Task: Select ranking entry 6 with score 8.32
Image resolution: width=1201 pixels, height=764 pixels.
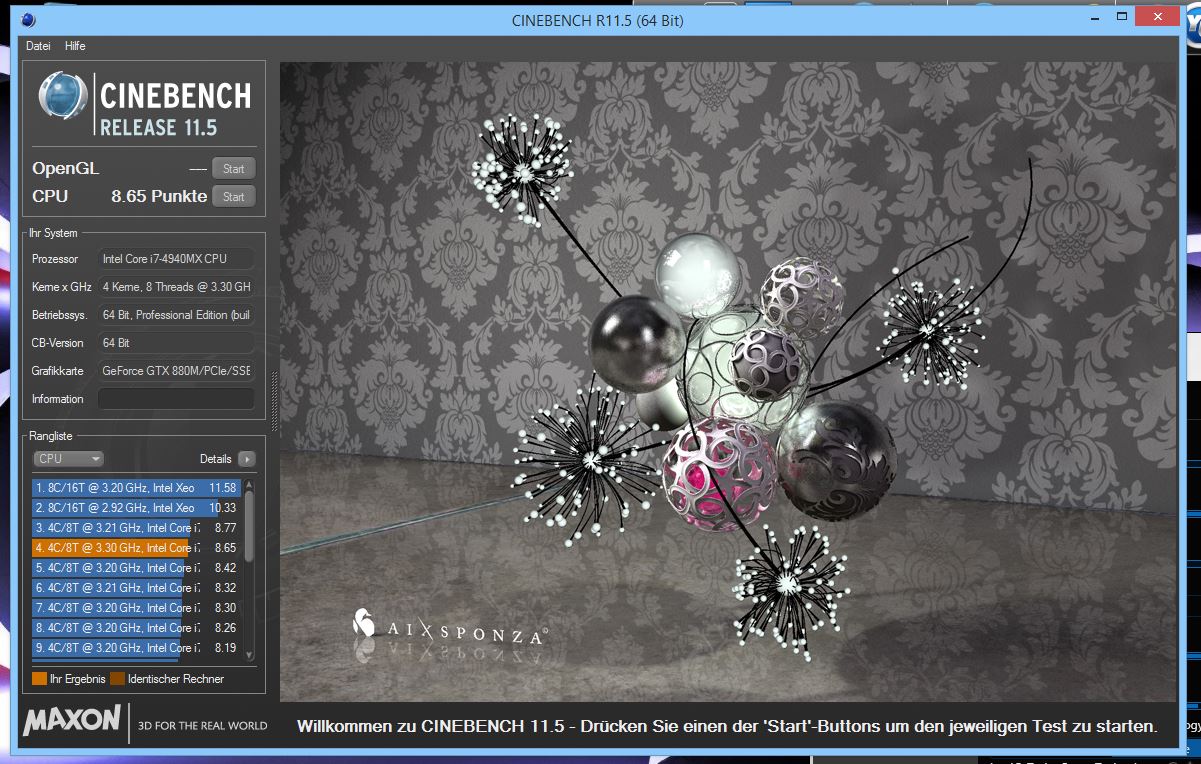Action: 136,588
